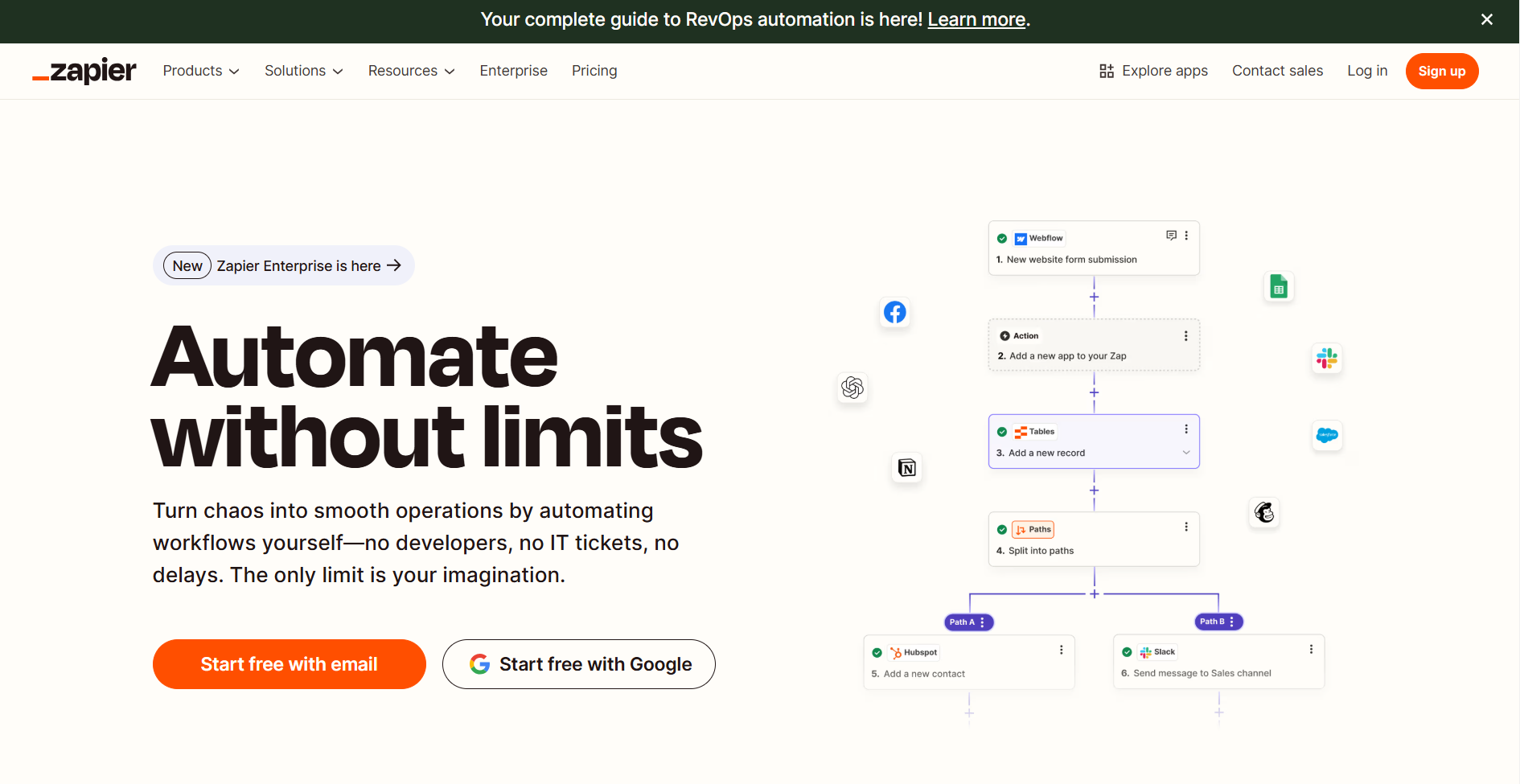Select the Add a new record step
The width and height of the screenshot is (1520, 784).
click(1094, 441)
